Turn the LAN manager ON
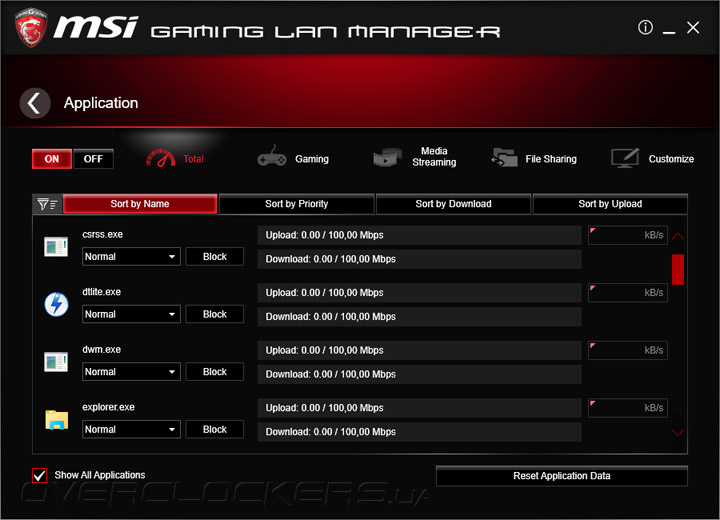Image resolution: width=720 pixels, height=520 pixels. click(x=52, y=159)
